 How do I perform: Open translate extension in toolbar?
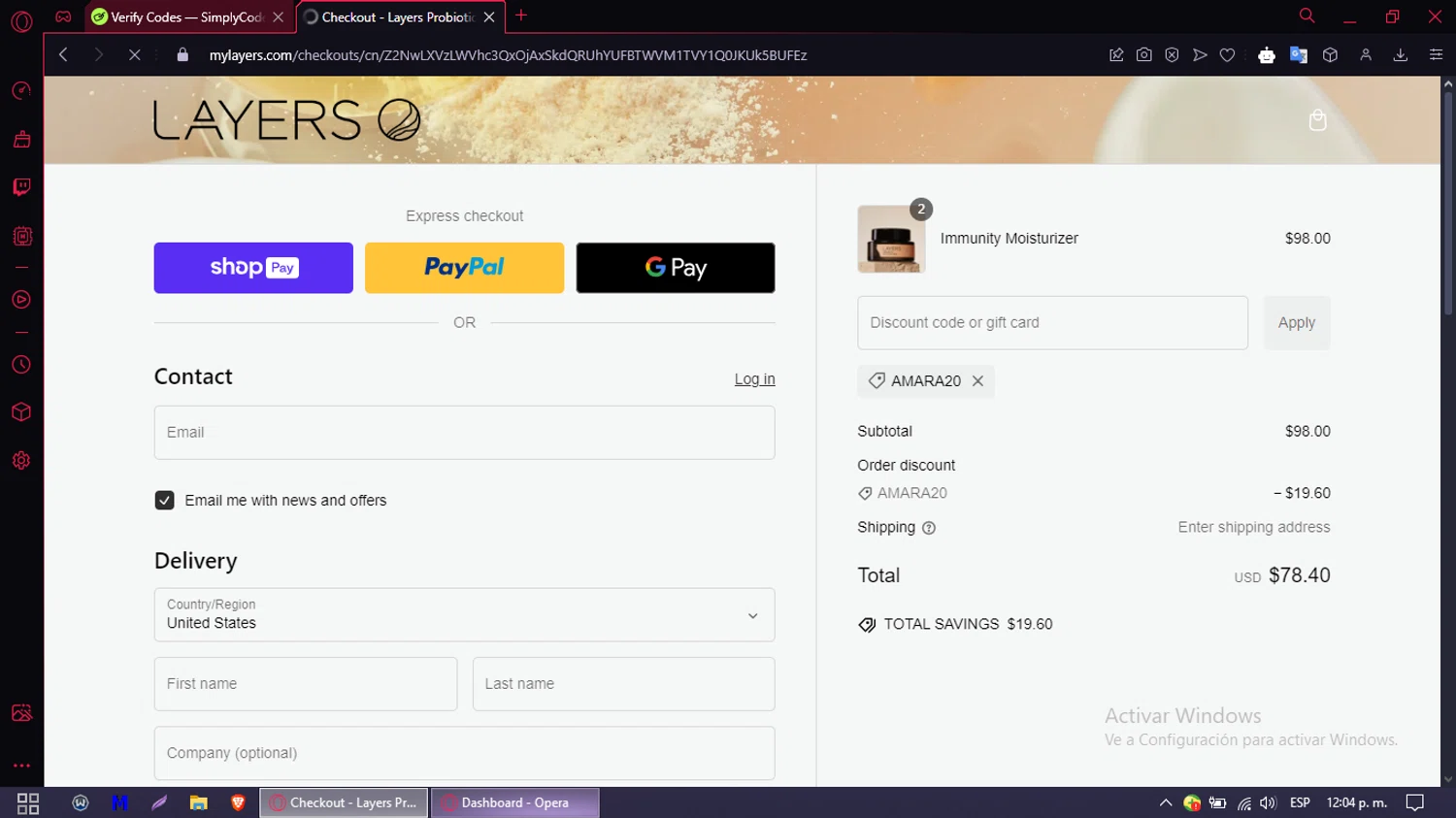1299,55
